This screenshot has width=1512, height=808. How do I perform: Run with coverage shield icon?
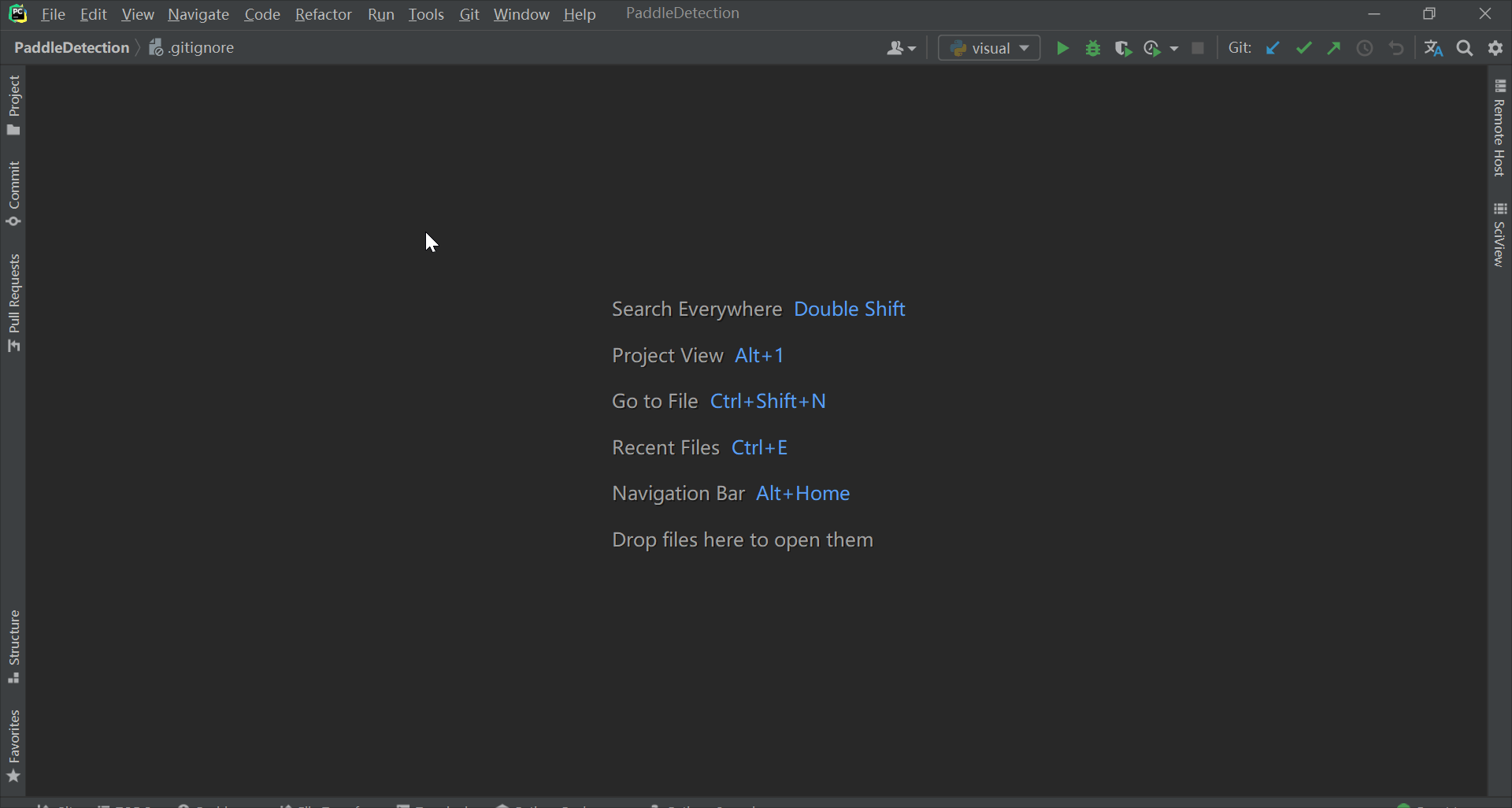[1123, 49]
